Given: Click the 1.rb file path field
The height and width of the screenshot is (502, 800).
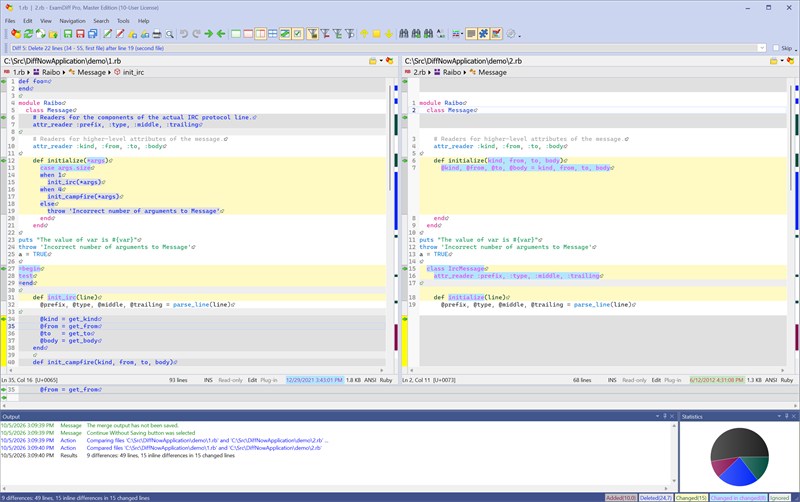Looking at the screenshot, I should [x=185, y=61].
